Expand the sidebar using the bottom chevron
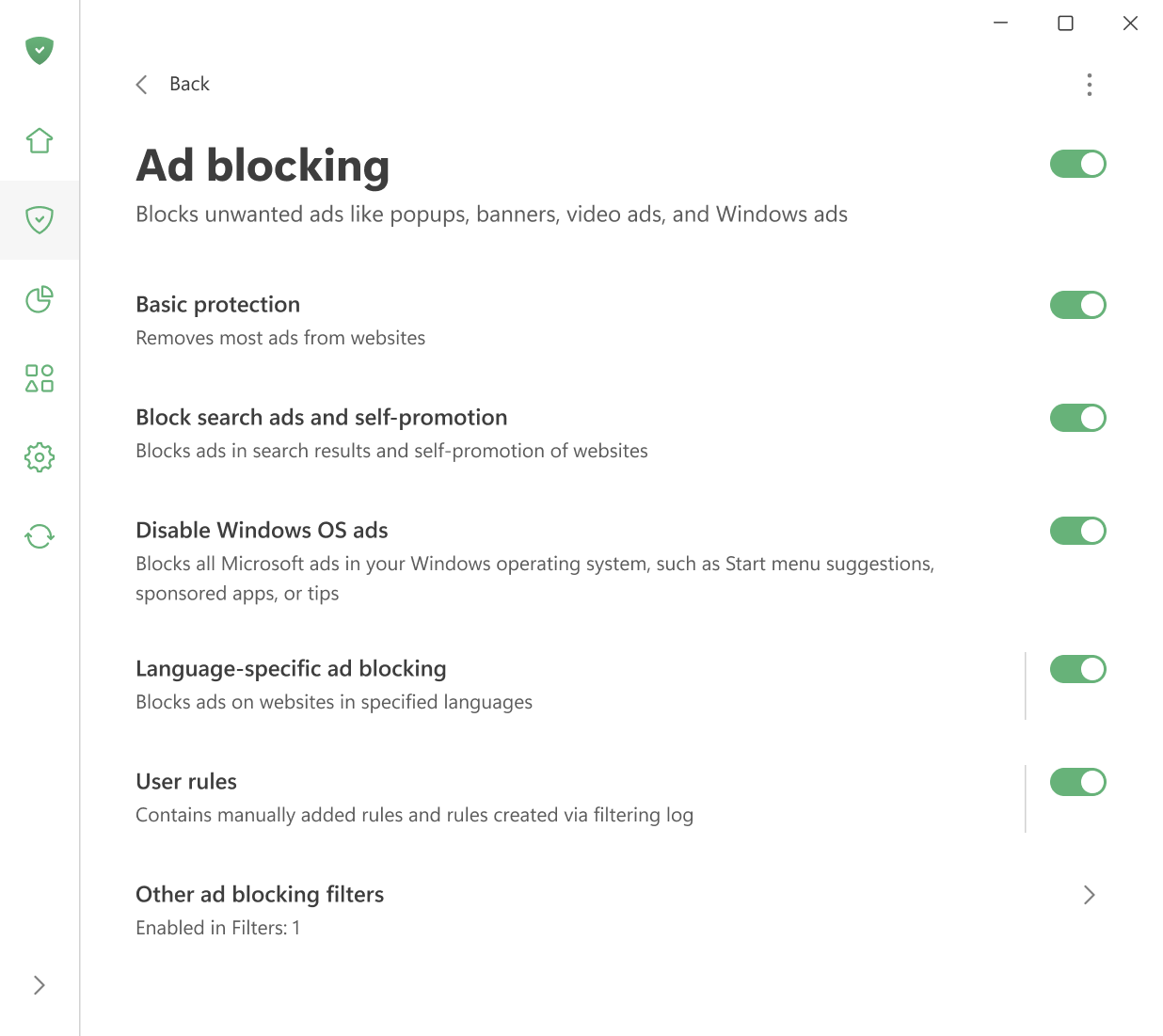The image size is (1163, 1036). click(40, 984)
